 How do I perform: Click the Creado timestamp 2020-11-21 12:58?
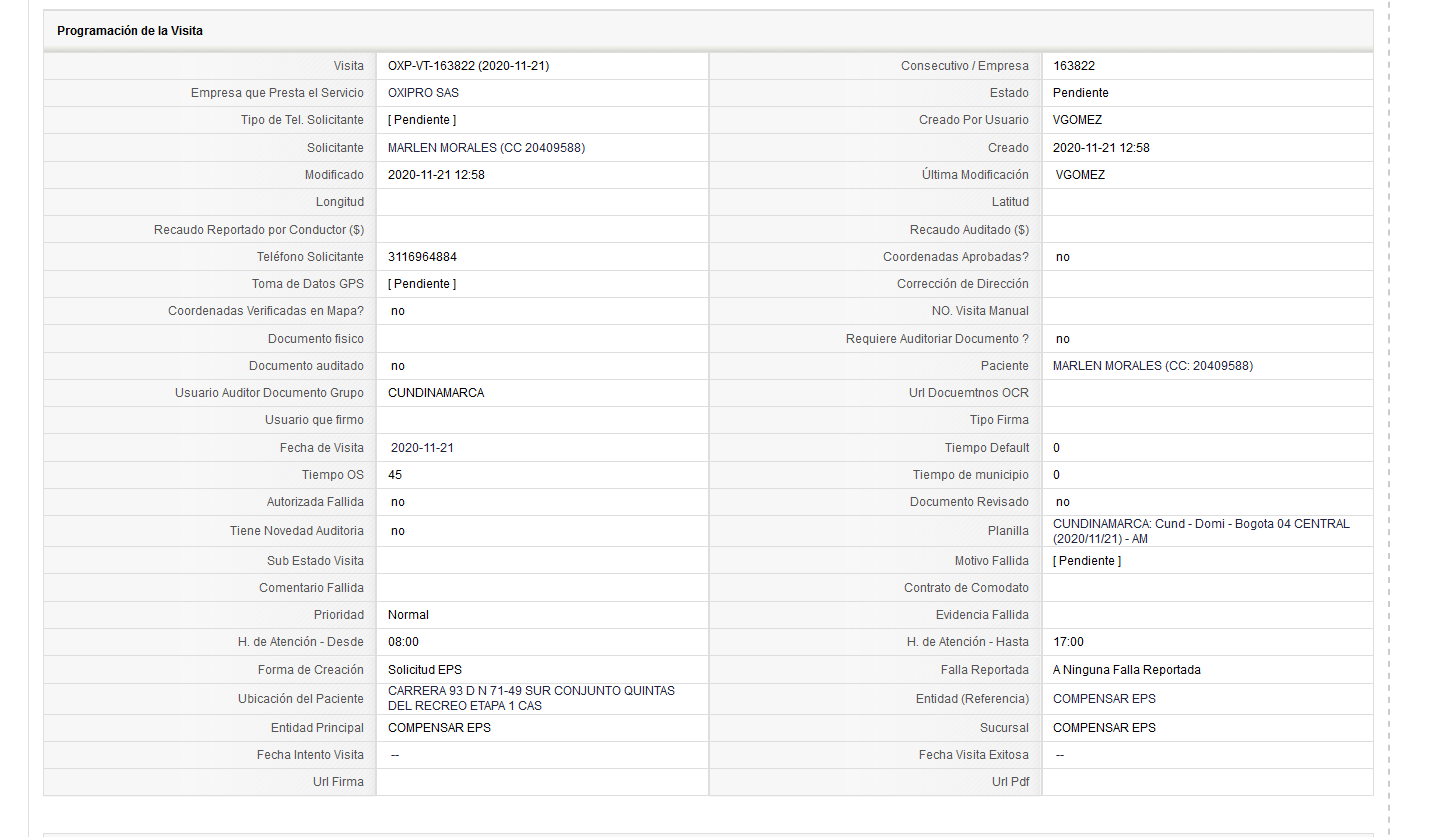(1101, 148)
